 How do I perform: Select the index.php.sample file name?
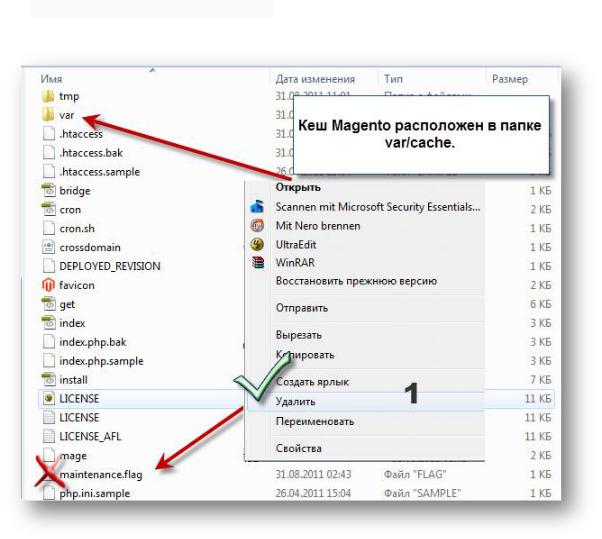coord(101,361)
